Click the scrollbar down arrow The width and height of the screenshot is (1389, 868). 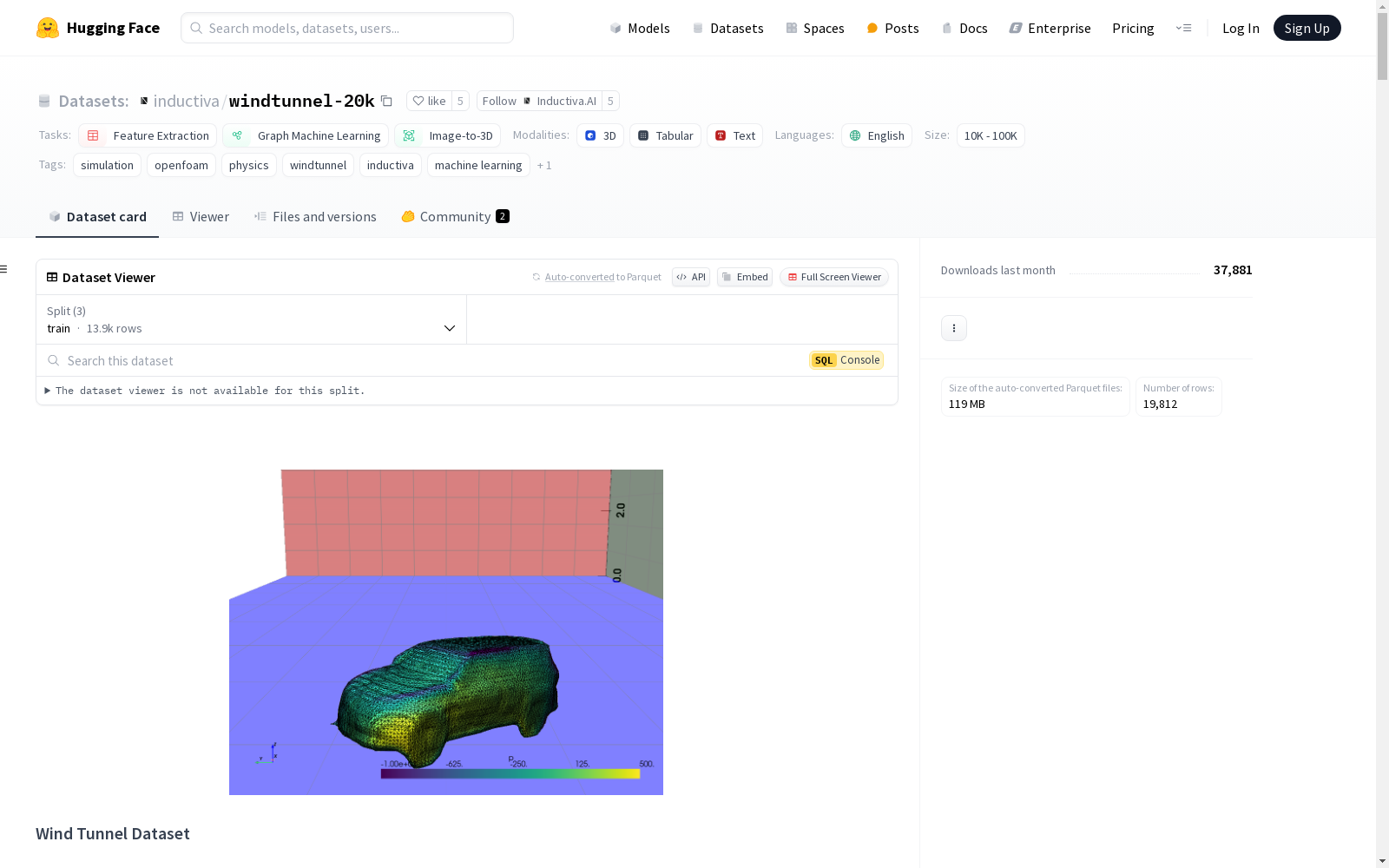click(x=1382, y=860)
